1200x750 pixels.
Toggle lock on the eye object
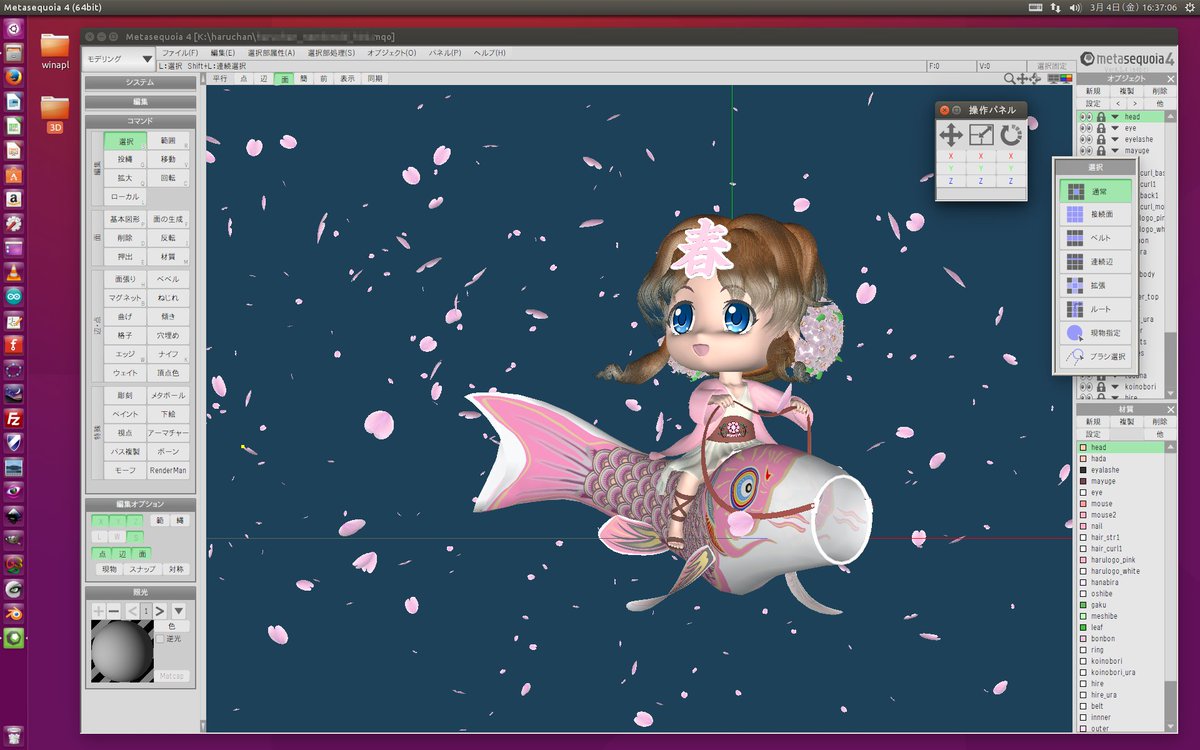1102,128
